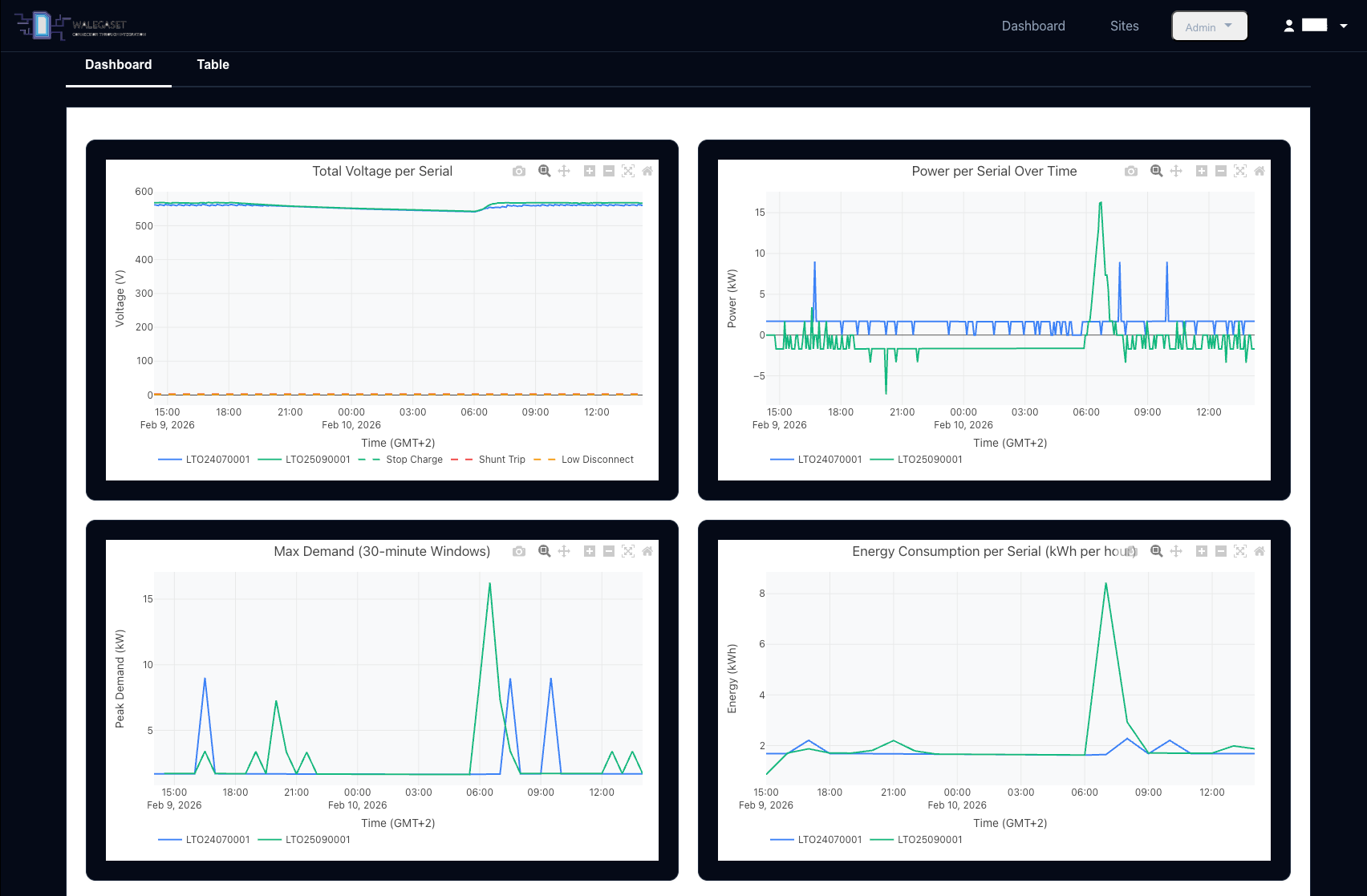
Task: Click Dashboard link in top navigation bar
Action: pyautogui.click(x=1033, y=26)
